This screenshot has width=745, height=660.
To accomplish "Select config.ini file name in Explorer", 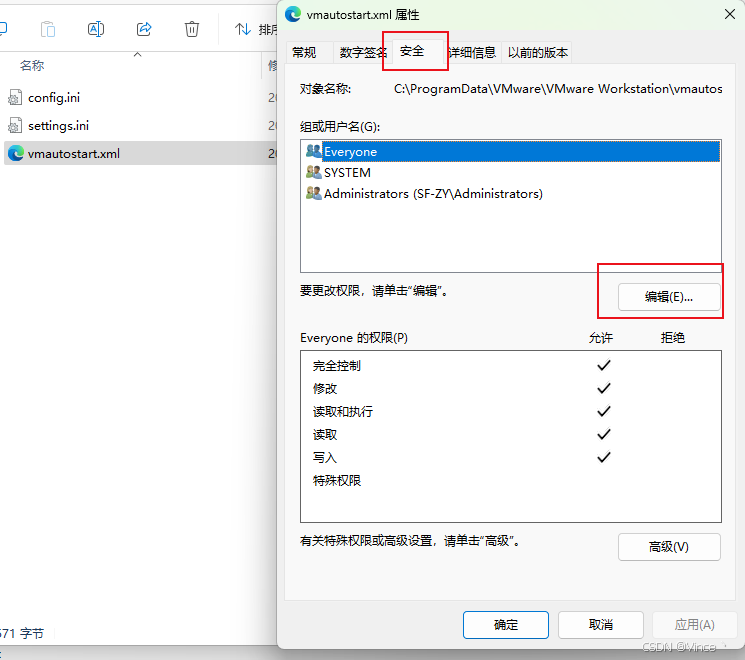I will 54,98.
